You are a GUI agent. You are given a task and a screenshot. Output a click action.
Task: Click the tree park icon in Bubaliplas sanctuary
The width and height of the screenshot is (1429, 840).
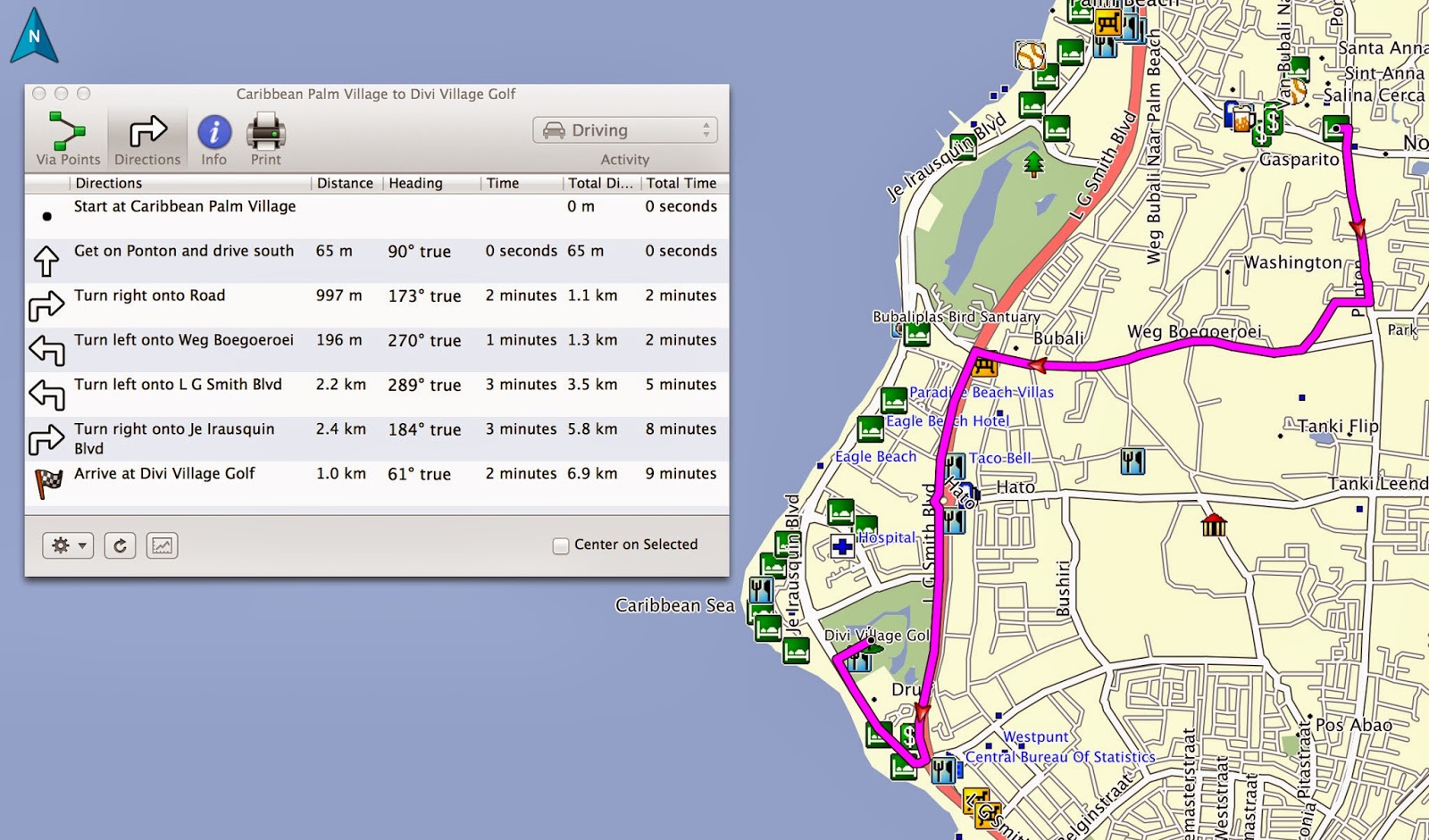click(1033, 164)
